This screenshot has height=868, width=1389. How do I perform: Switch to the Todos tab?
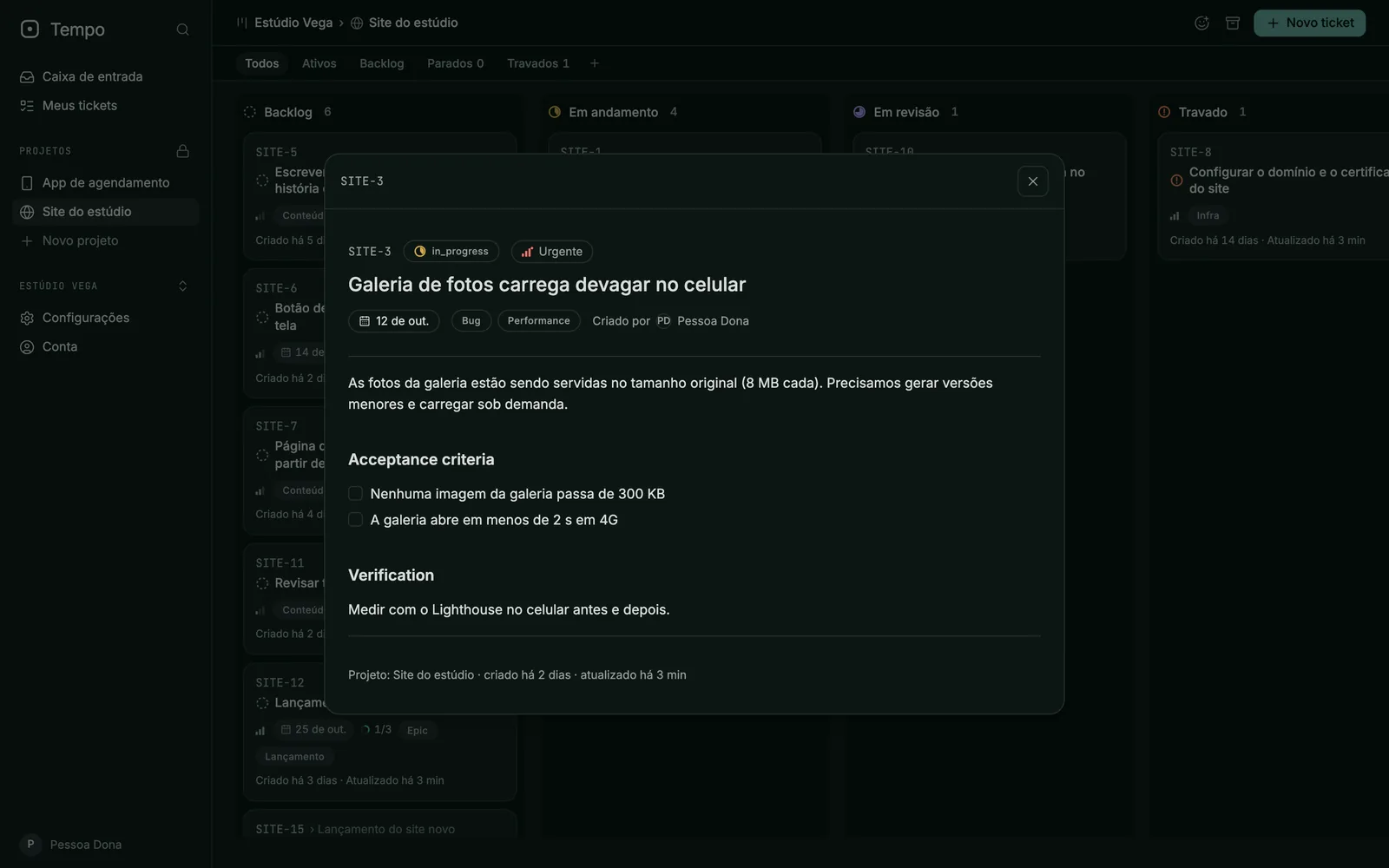262,63
